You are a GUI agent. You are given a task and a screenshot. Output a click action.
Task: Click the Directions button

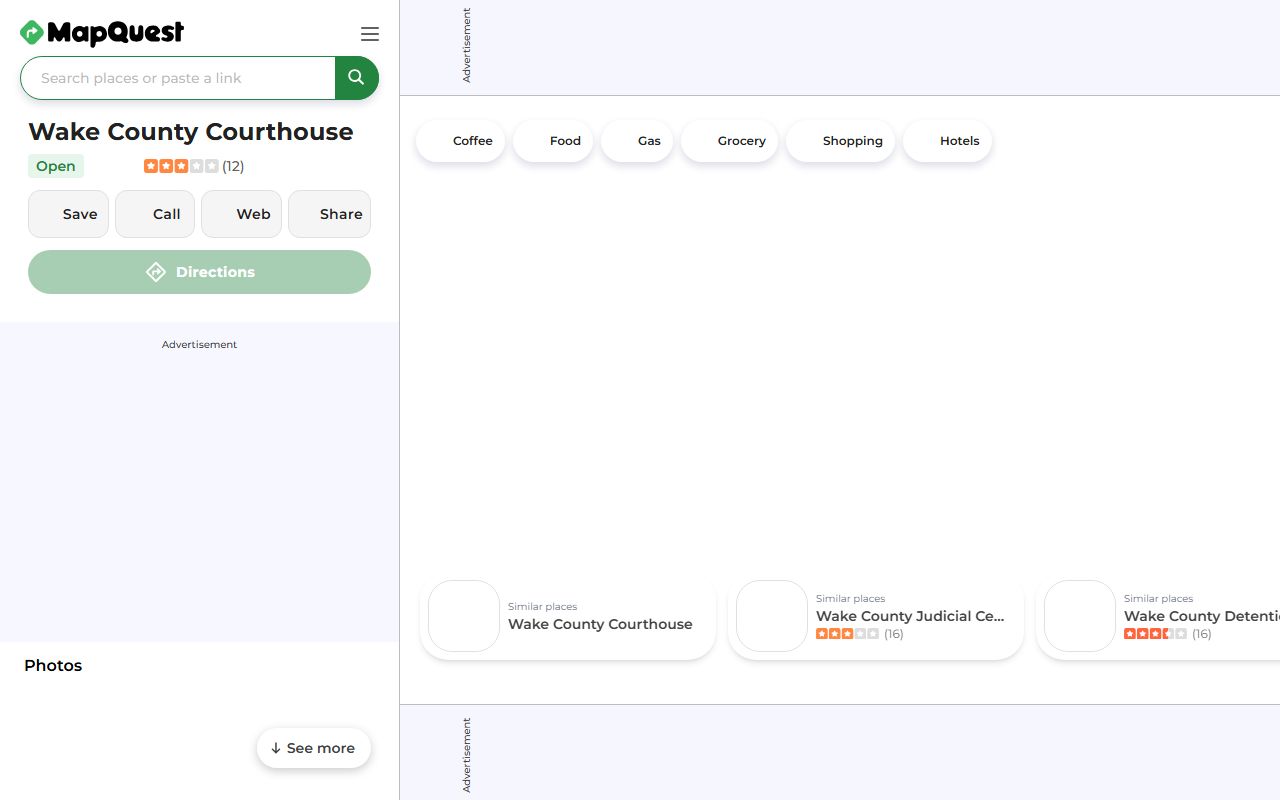[x=199, y=272]
